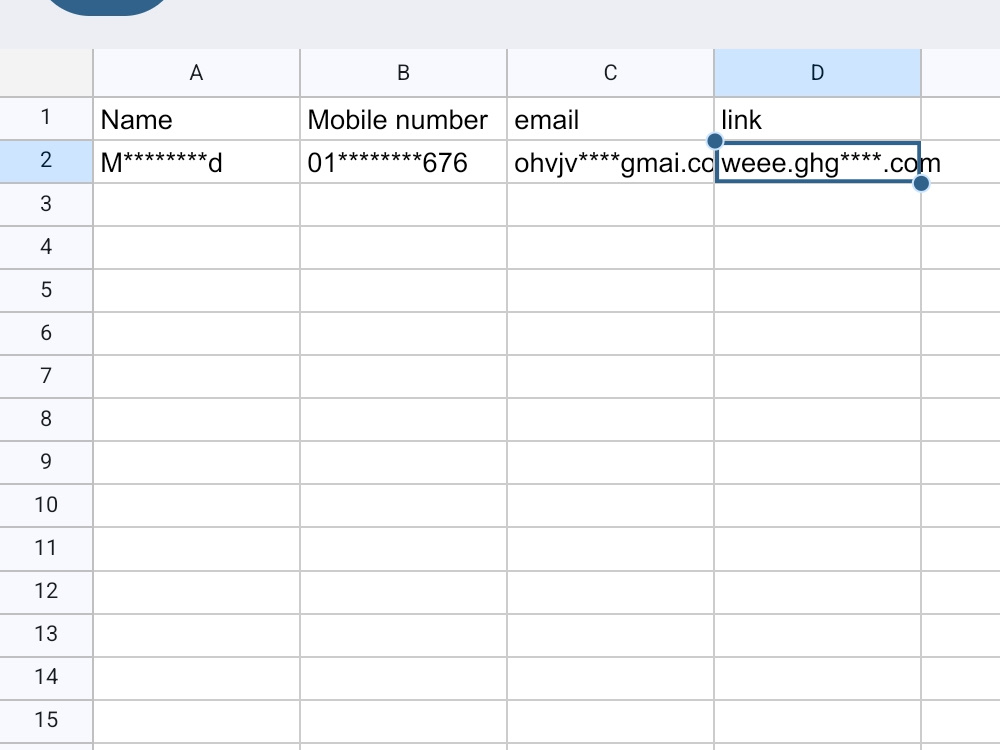
Task: Select cell with weee.ghg****.com link
Action: coord(818,161)
